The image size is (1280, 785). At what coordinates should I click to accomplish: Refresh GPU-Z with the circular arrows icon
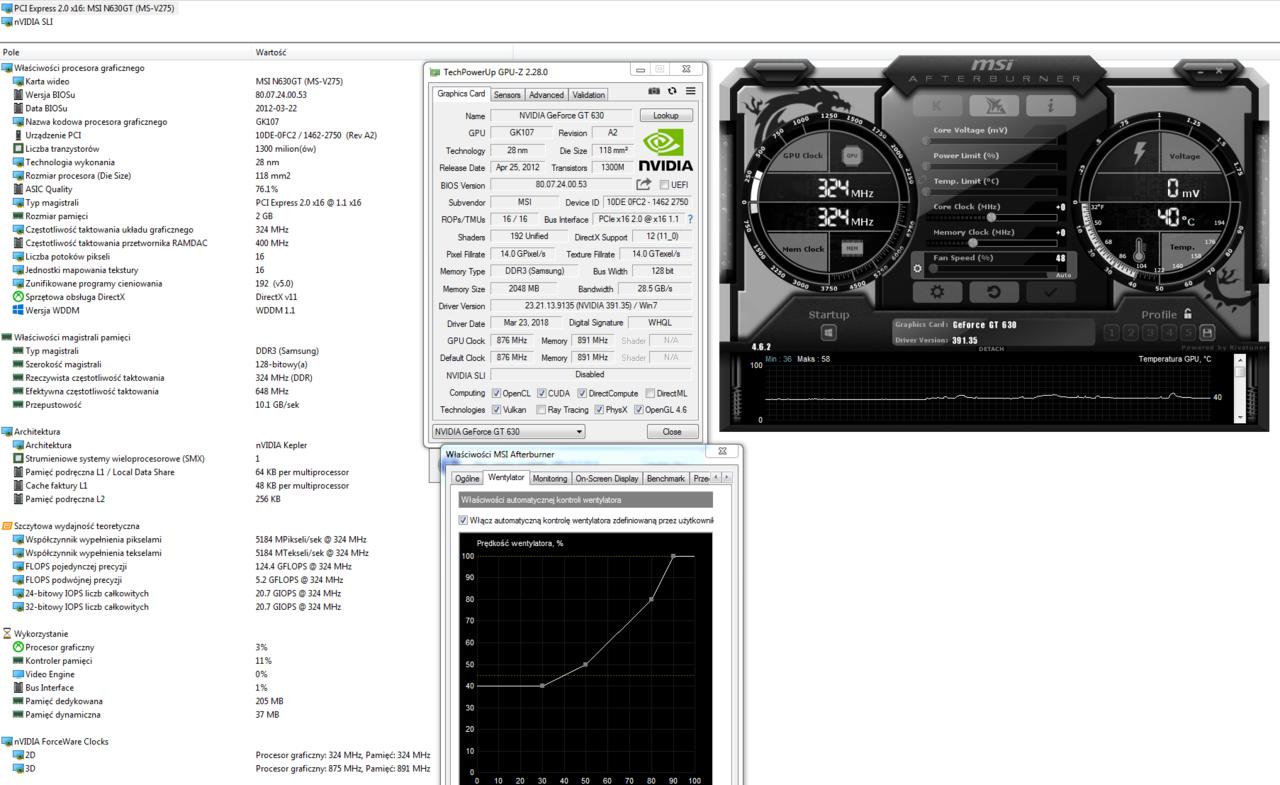click(x=672, y=91)
